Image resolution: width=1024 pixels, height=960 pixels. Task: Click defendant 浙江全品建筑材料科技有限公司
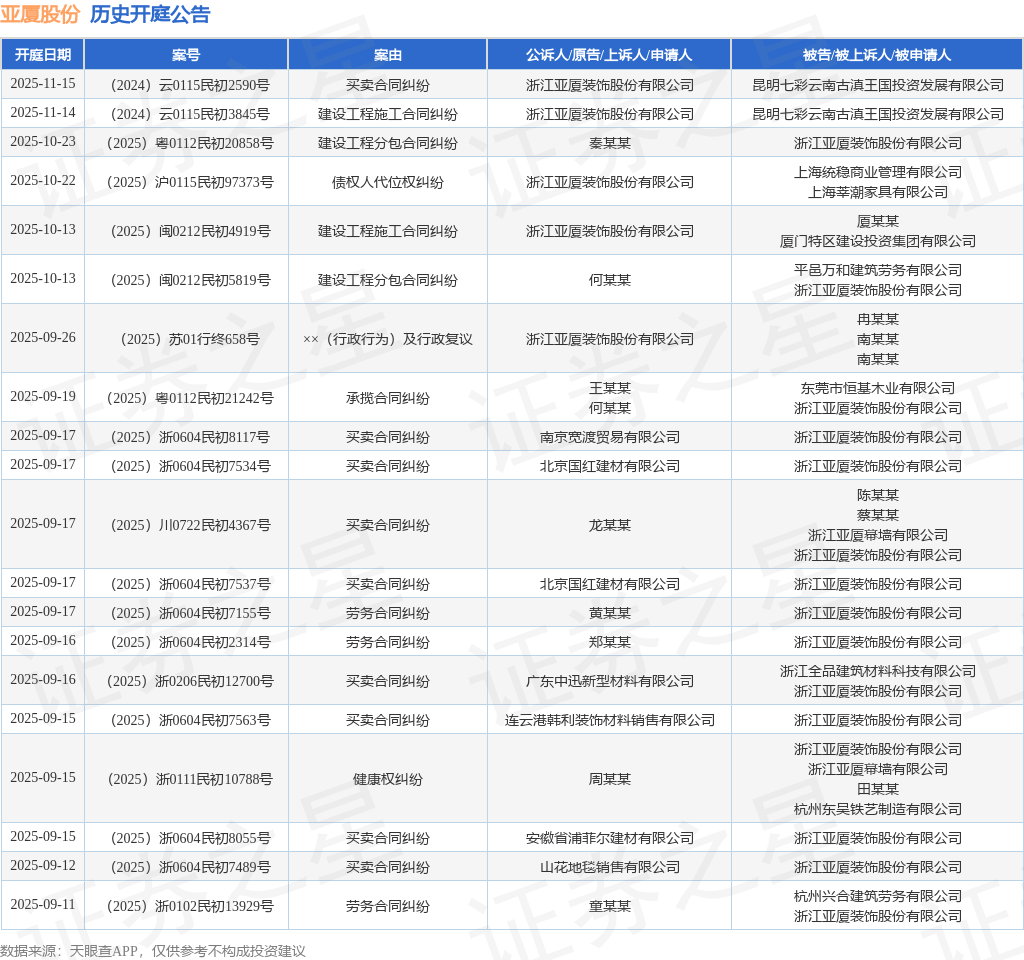click(878, 671)
